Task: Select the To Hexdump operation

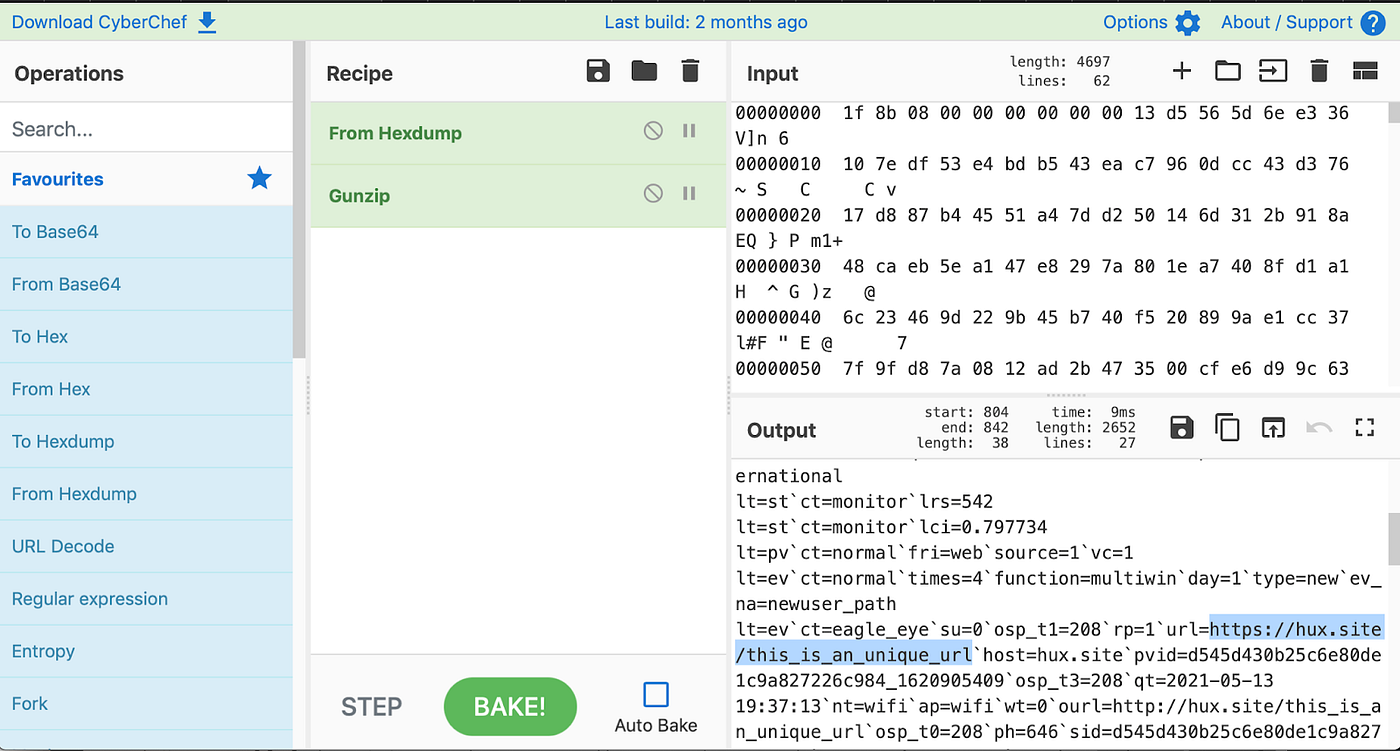Action: pos(146,441)
